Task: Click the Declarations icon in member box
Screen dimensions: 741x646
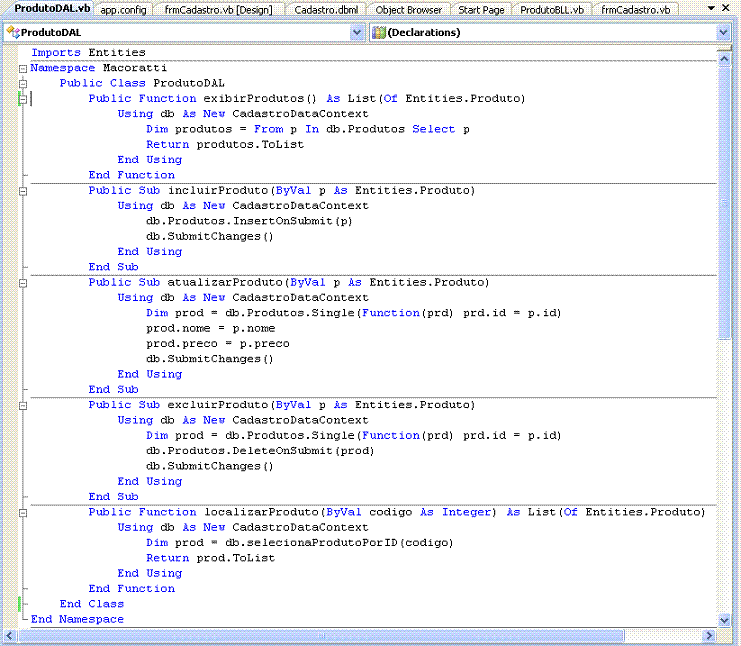Action: [x=379, y=33]
